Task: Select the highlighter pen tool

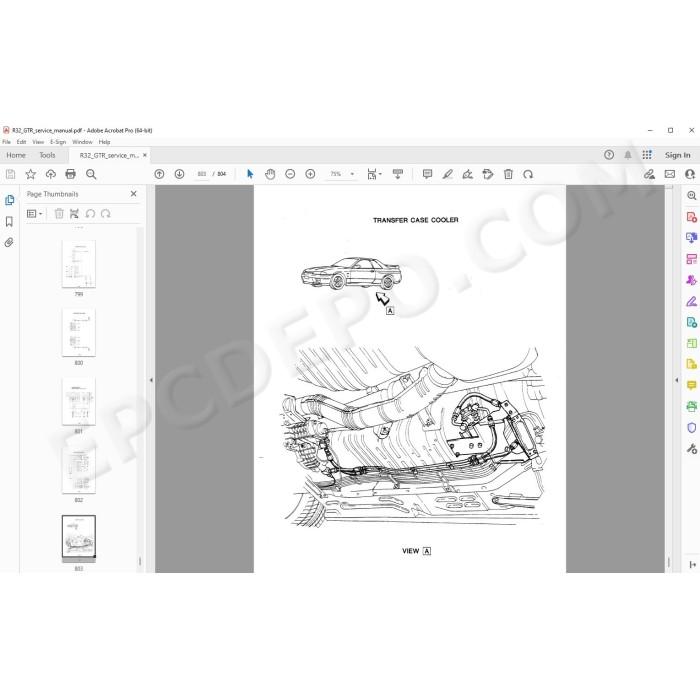Action: (x=447, y=174)
